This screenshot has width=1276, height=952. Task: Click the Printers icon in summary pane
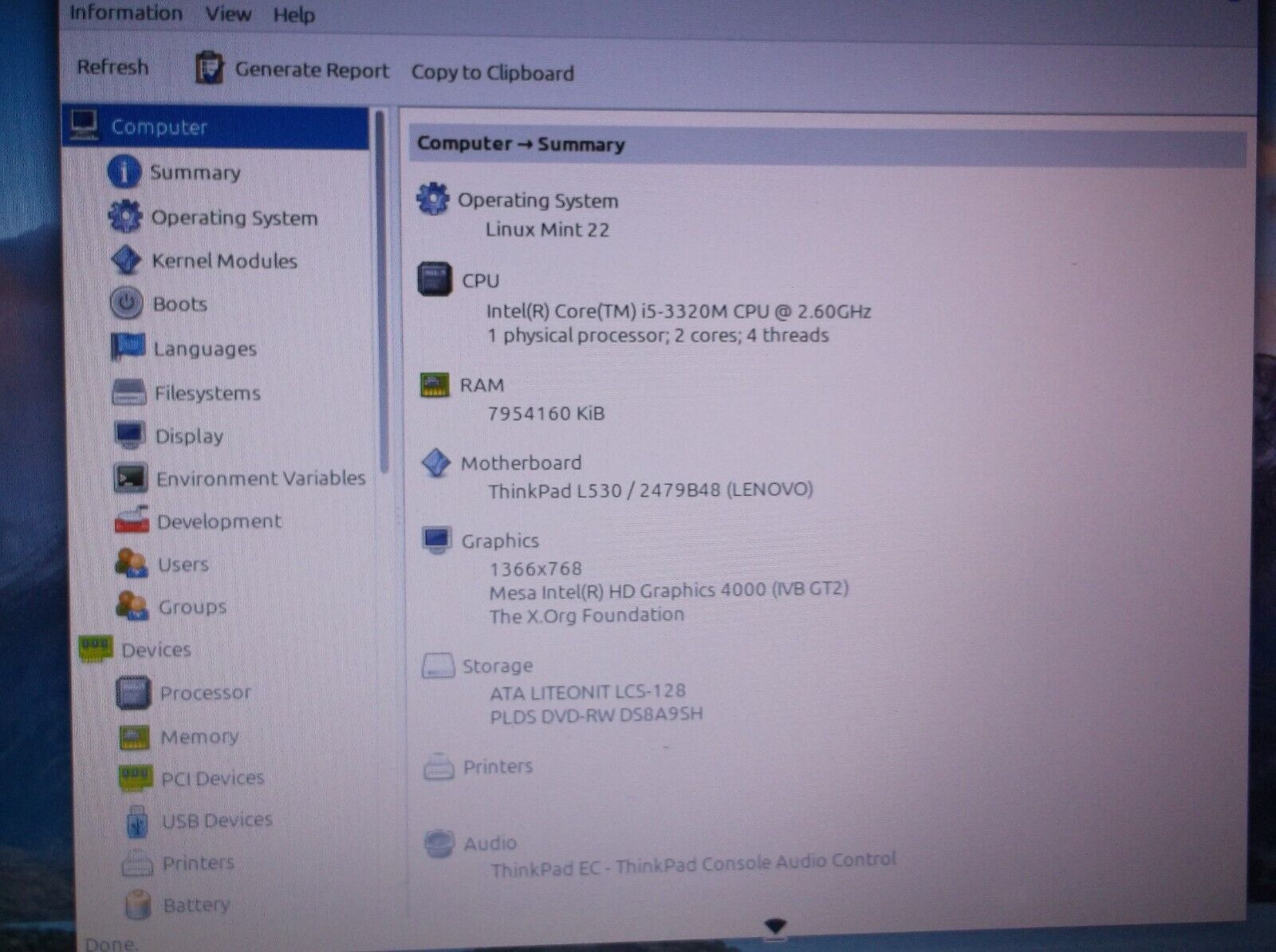pyautogui.click(x=439, y=766)
